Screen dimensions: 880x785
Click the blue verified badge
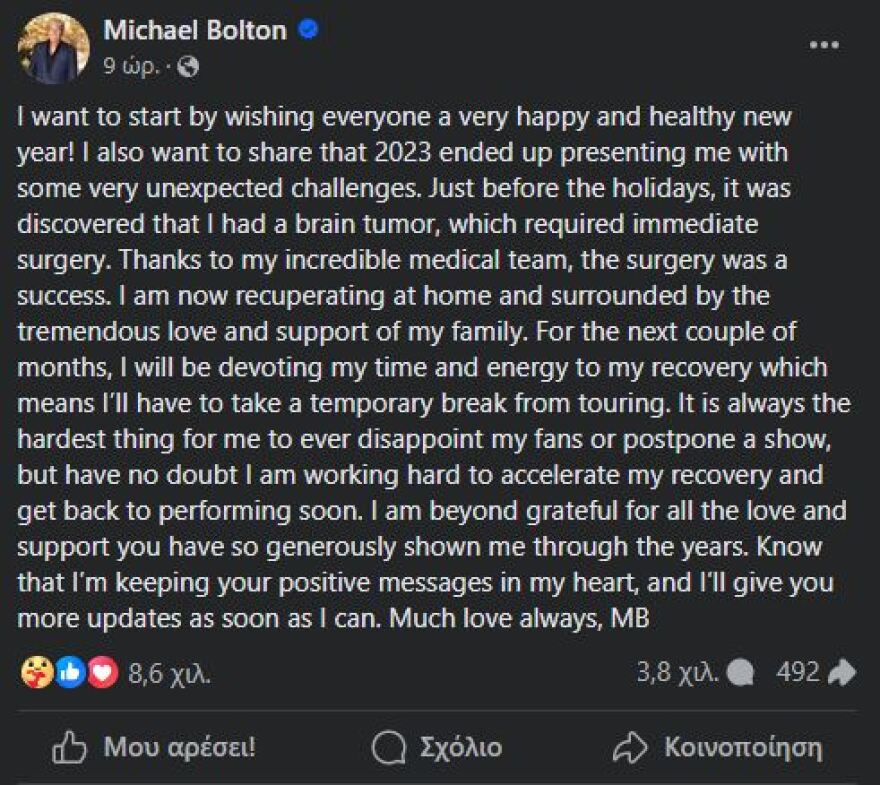308,30
